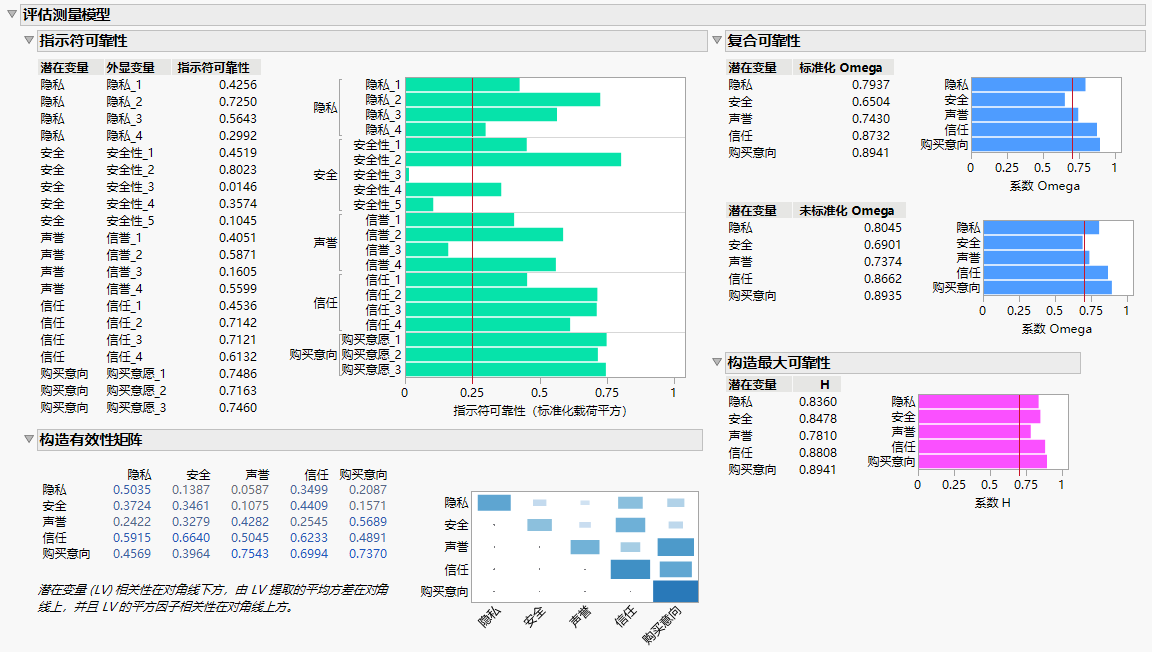Viewport: 1152px width, 652px height.
Task: Click the LV footnote under the matrix
Action: pos(213,598)
